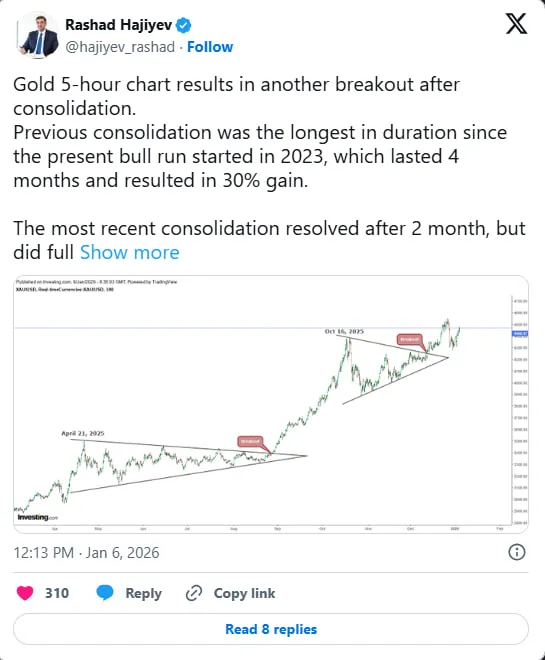Screen dimensions: 545x660
Task: Follow the hajiyev_rashad account
Action: 210,47
